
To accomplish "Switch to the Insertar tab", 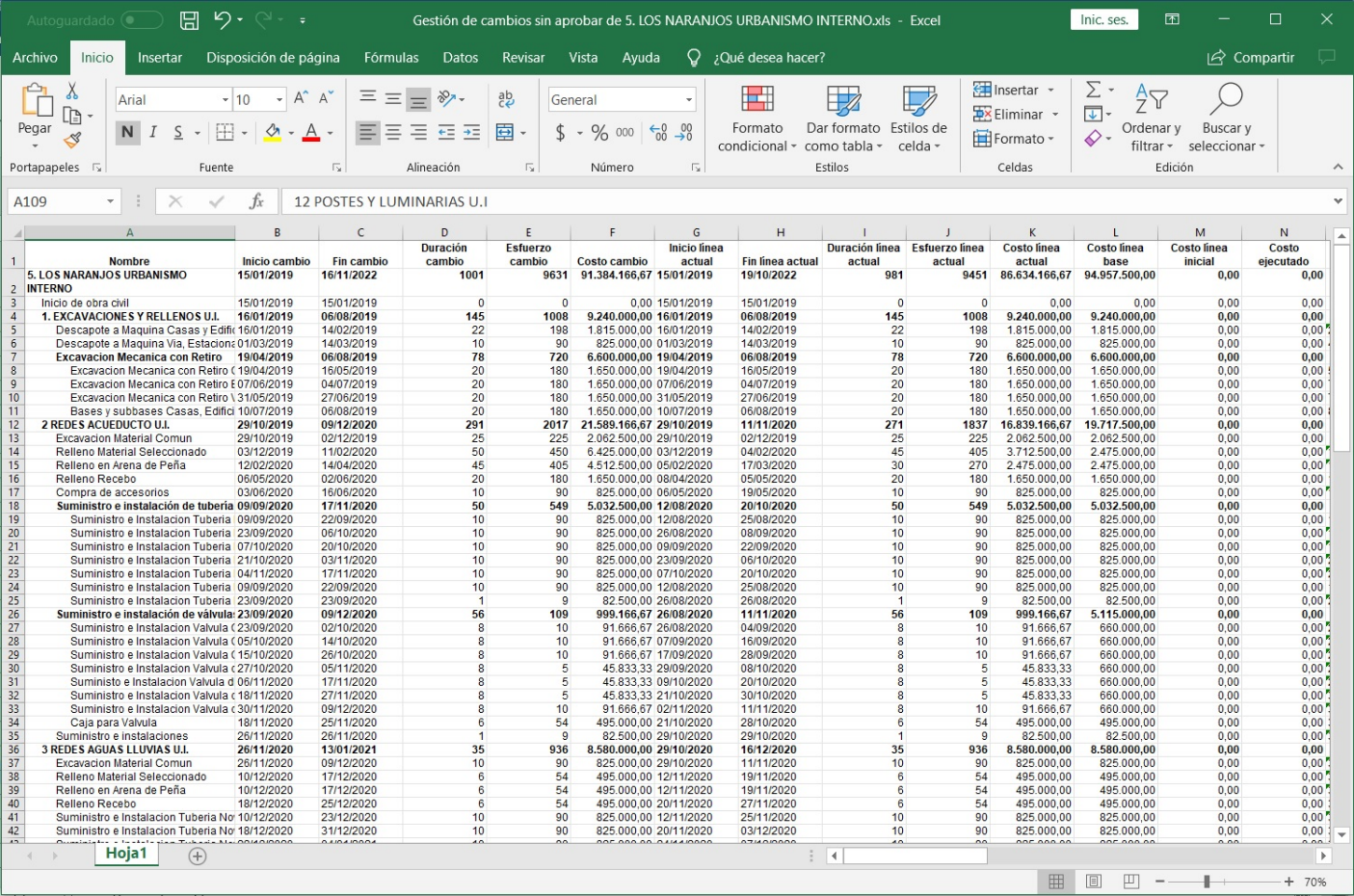I will pyautogui.click(x=160, y=58).
